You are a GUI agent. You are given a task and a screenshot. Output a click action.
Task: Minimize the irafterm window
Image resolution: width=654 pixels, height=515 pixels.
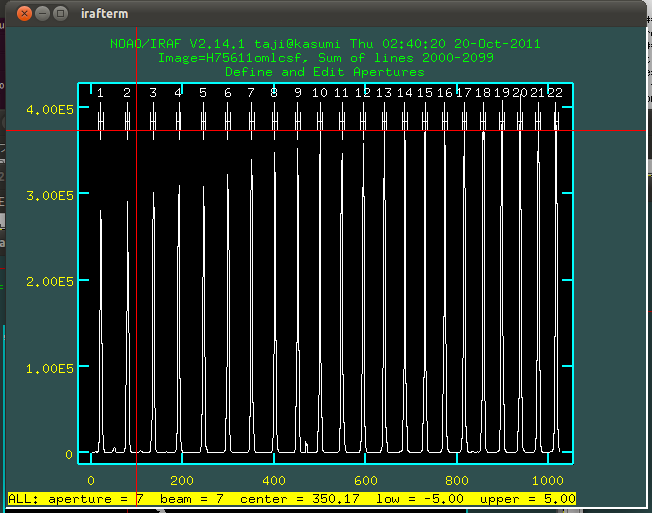pos(44,14)
